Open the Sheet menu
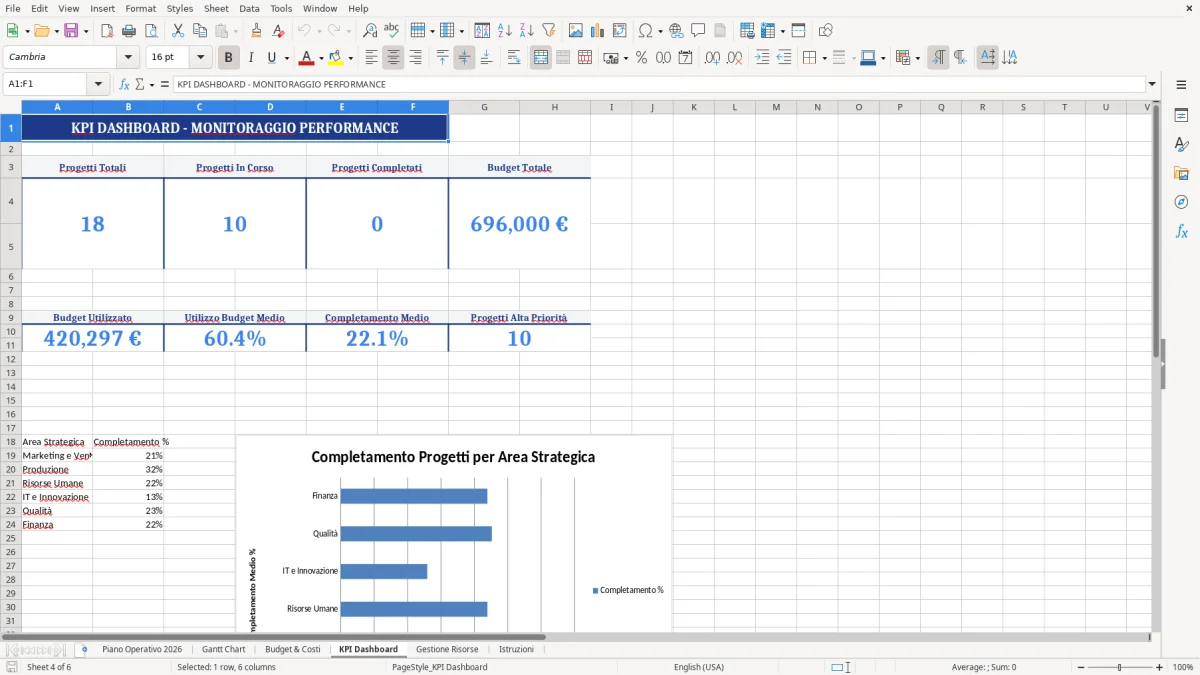Image resolution: width=1200 pixels, height=675 pixels. click(216, 8)
